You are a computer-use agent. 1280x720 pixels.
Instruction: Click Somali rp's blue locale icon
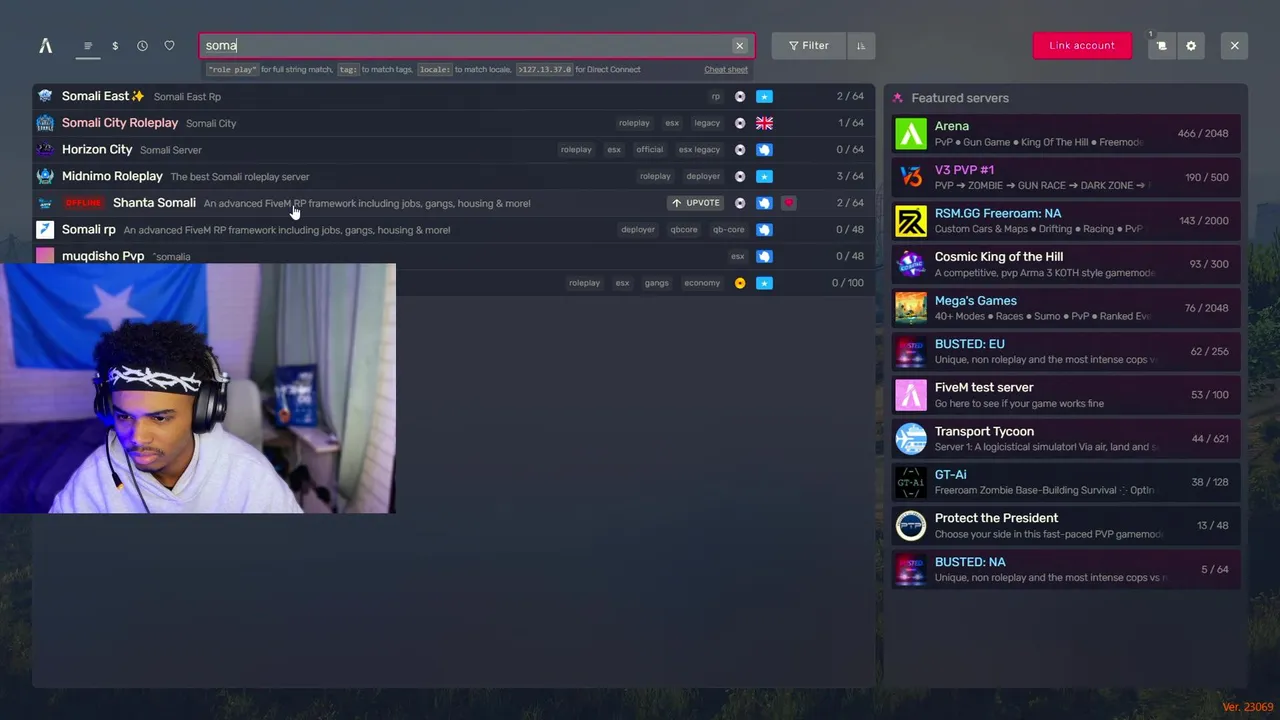(x=764, y=230)
